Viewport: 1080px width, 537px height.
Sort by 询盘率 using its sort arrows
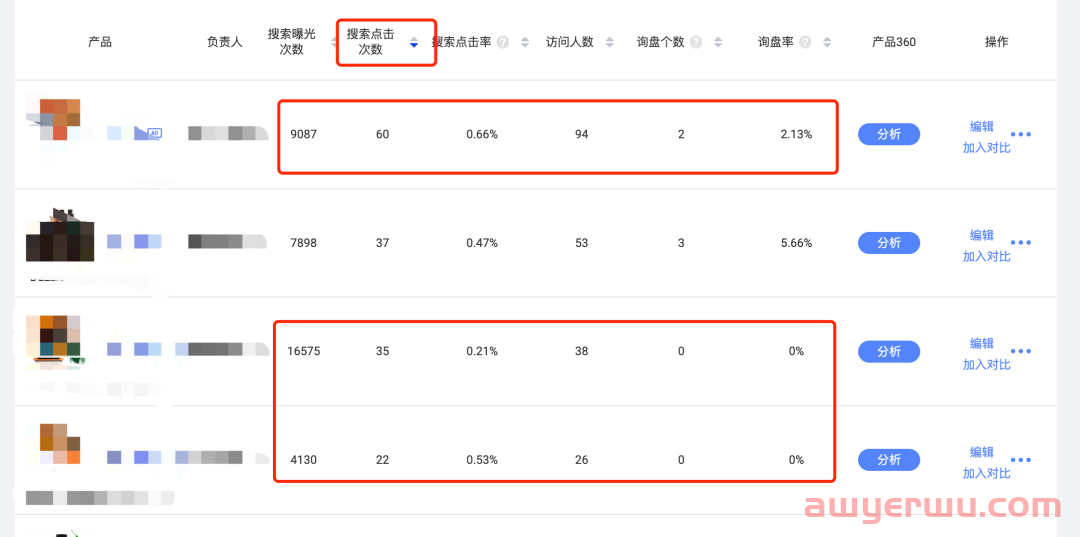pyautogui.click(x=826, y=42)
